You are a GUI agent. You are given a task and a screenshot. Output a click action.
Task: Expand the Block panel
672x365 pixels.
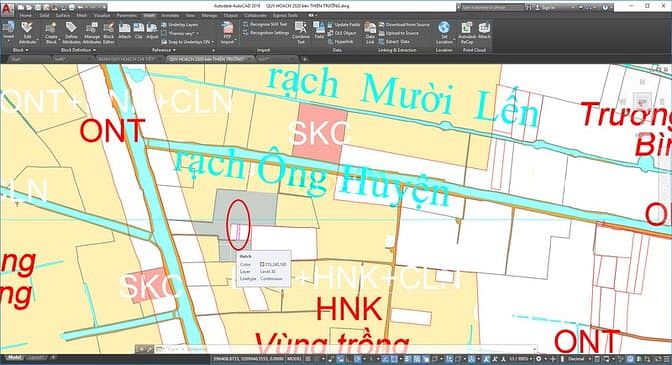(x=20, y=50)
